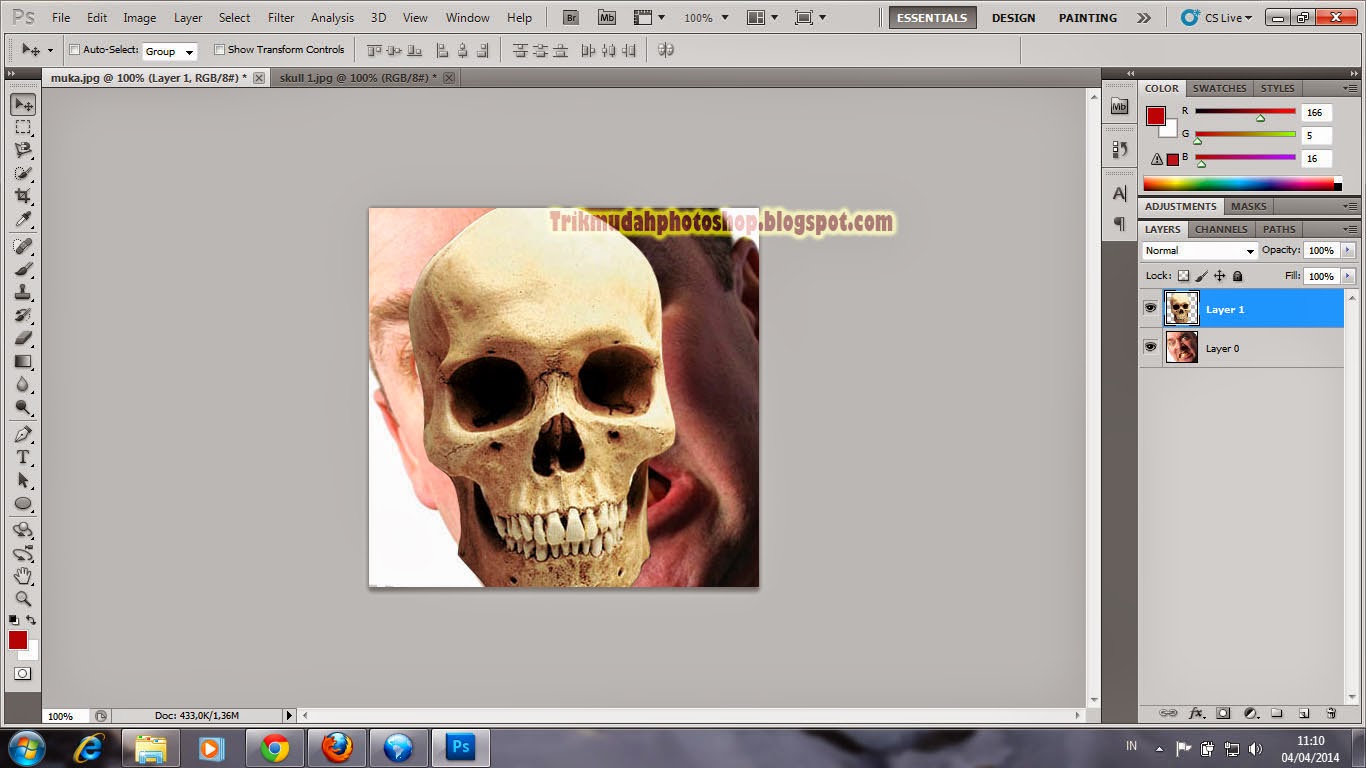The width and height of the screenshot is (1366, 768).
Task: Enable the Auto-Select checkbox
Action: [x=74, y=50]
